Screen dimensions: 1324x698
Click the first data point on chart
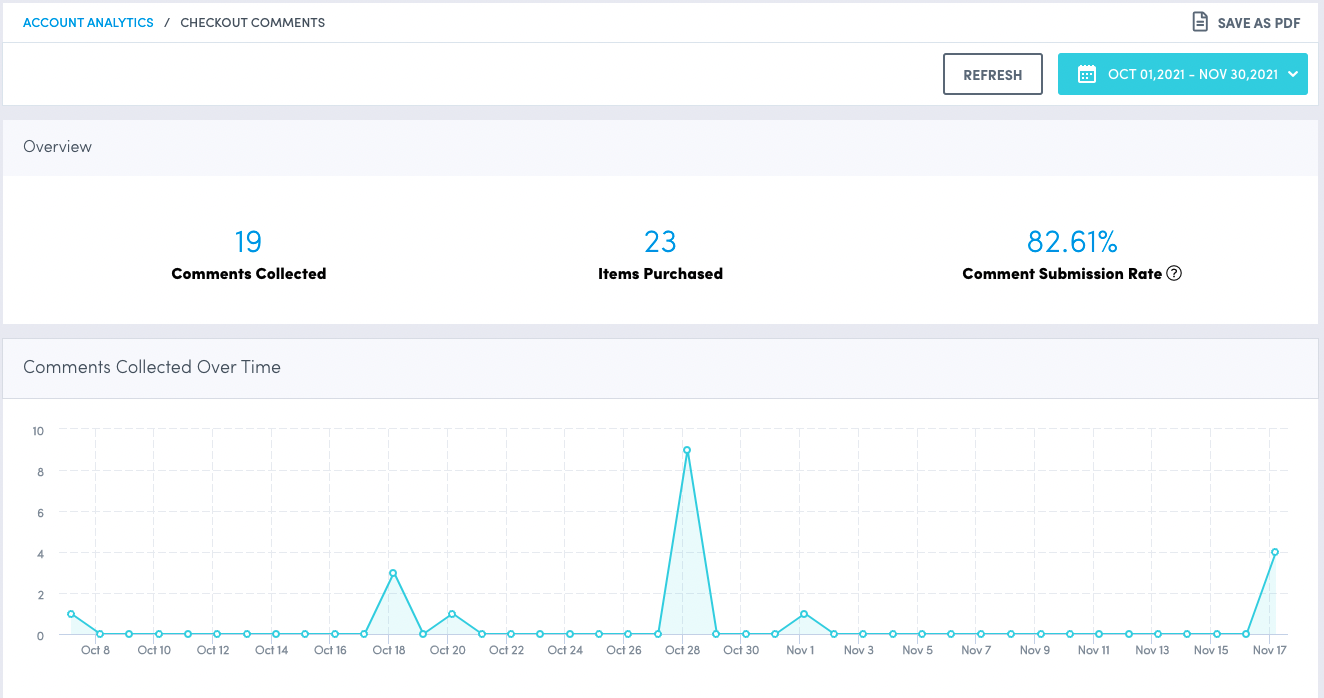point(71,614)
